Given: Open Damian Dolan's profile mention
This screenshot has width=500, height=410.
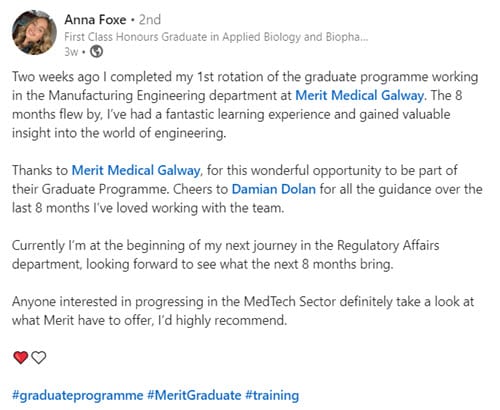Looking at the screenshot, I should 274,189.
